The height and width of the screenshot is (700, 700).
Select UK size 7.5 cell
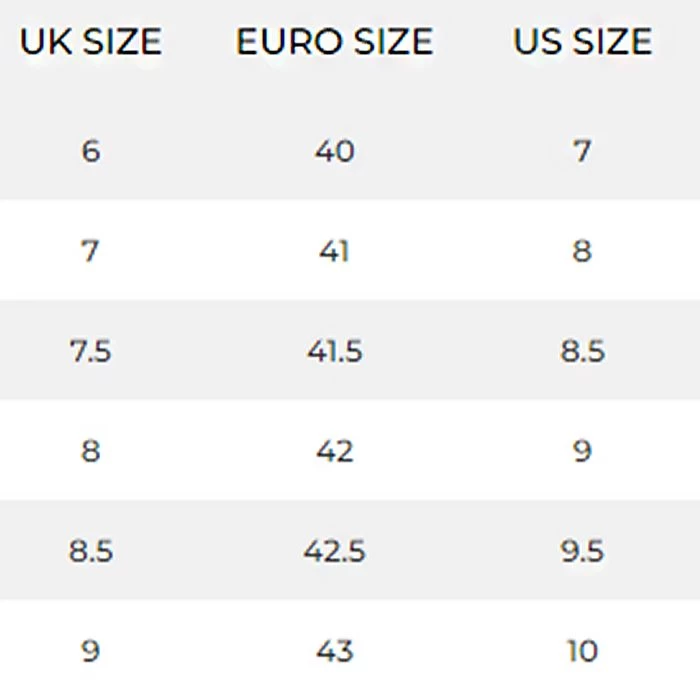(x=91, y=351)
